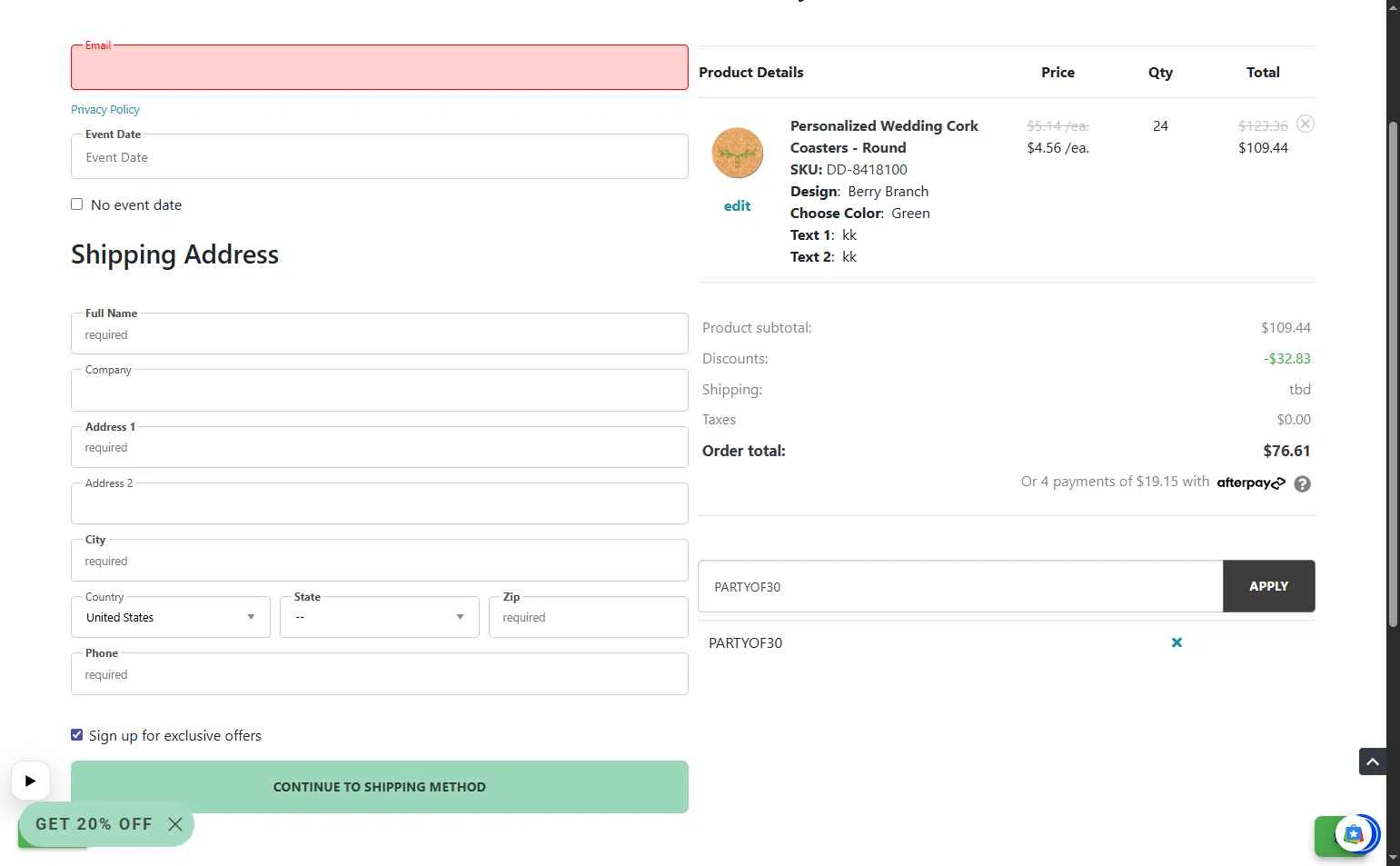
Task: Open the State dropdown
Action: (380, 617)
